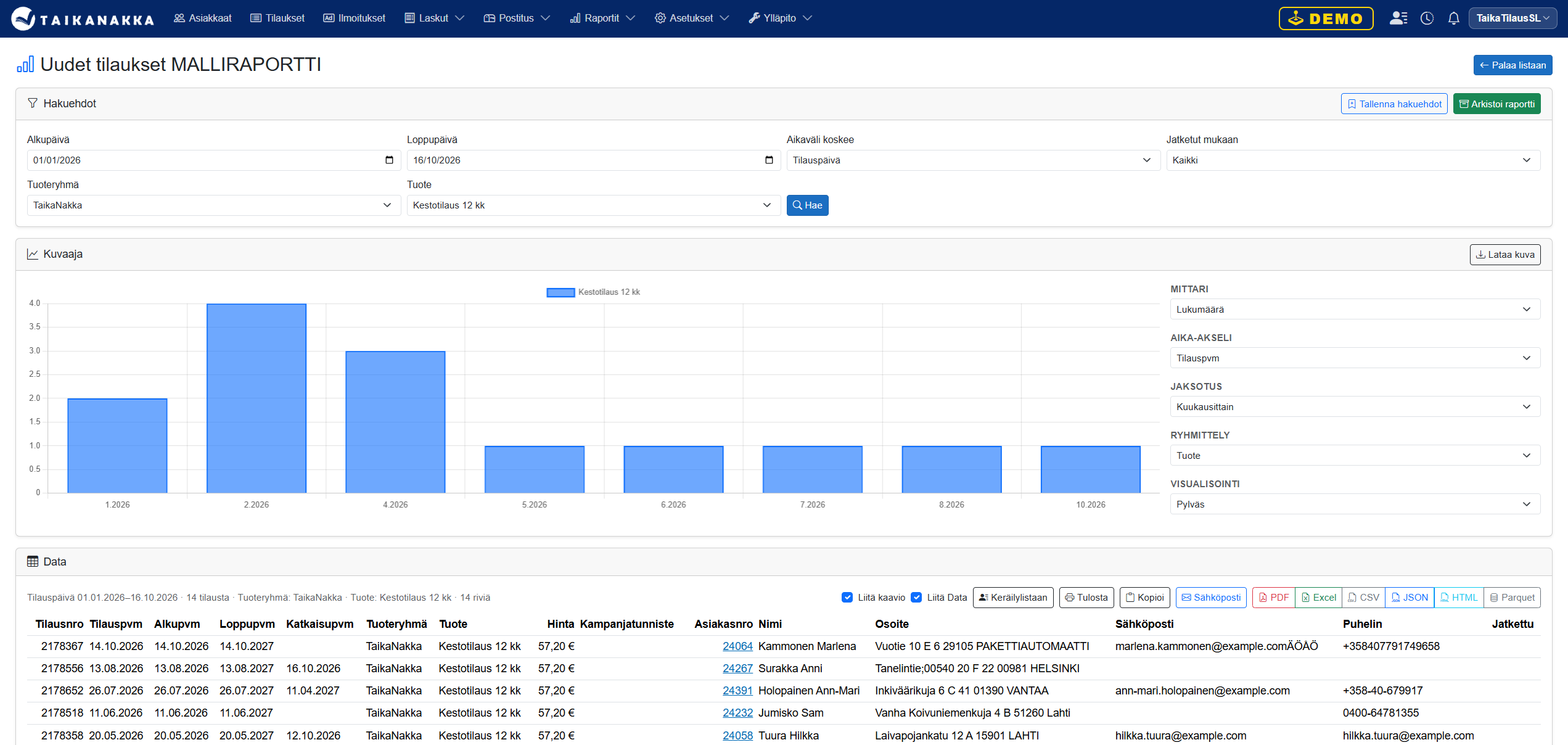Open the clock history icon
The width and height of the screenshot is (1568, 745).
pyautogui.click(x=1427, y=19)
